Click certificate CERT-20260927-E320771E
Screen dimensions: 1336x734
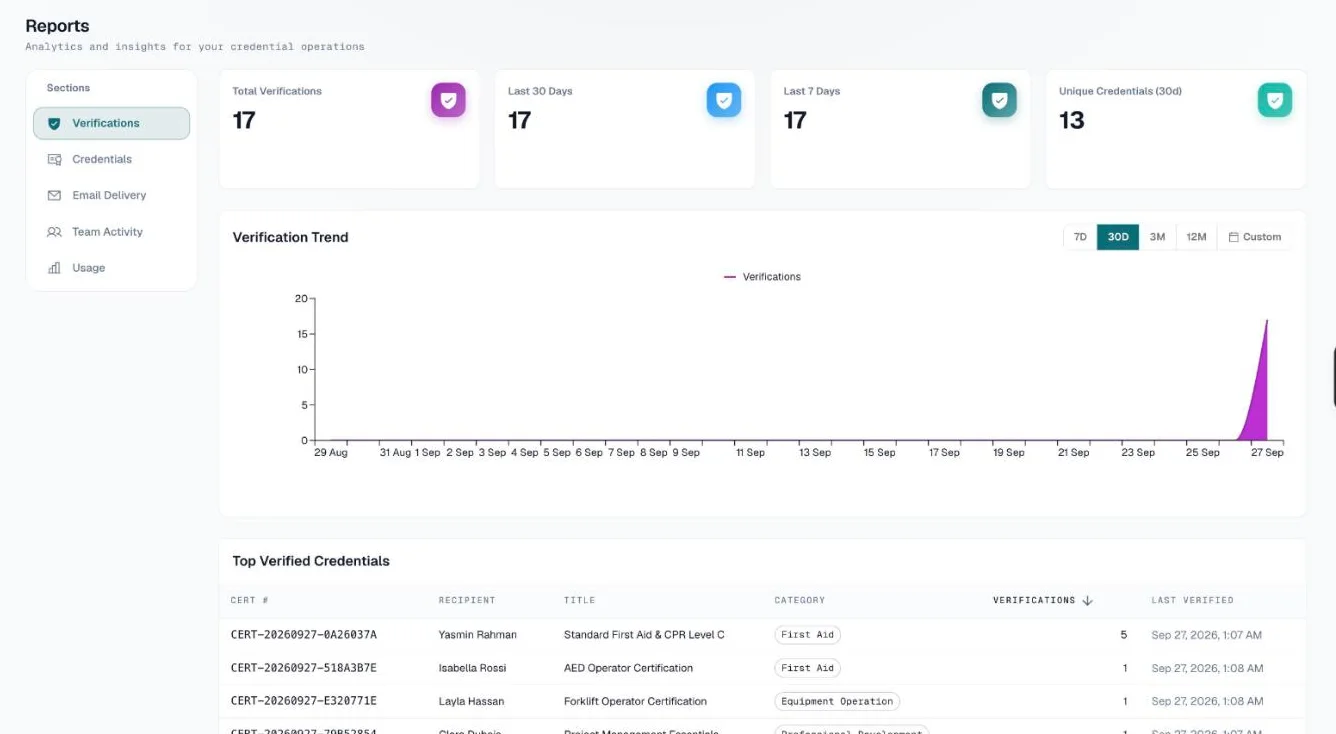click(303, 701)
